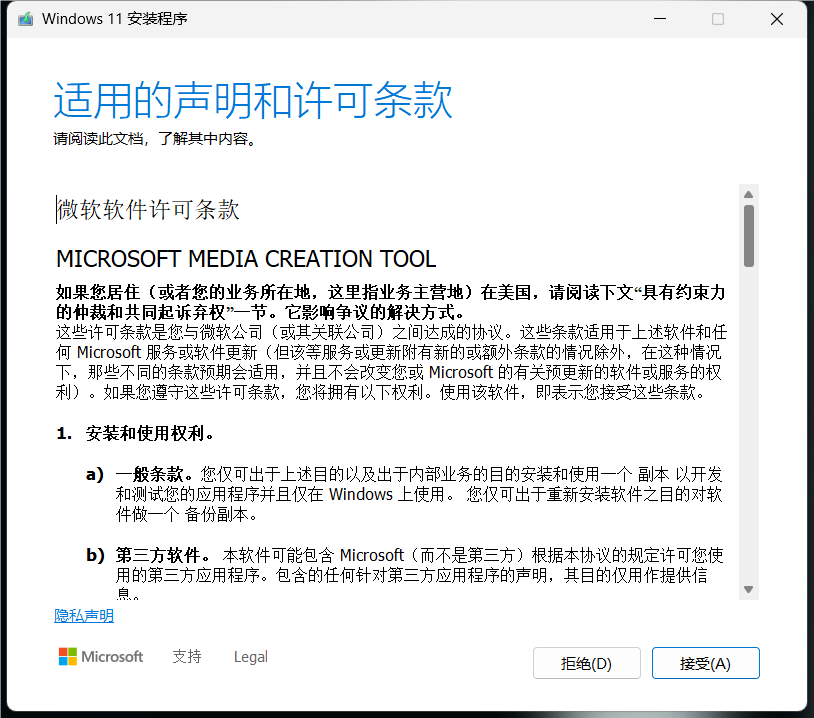The image size is (814, 718).
Task: Open the Legal link
Action: 250,657
